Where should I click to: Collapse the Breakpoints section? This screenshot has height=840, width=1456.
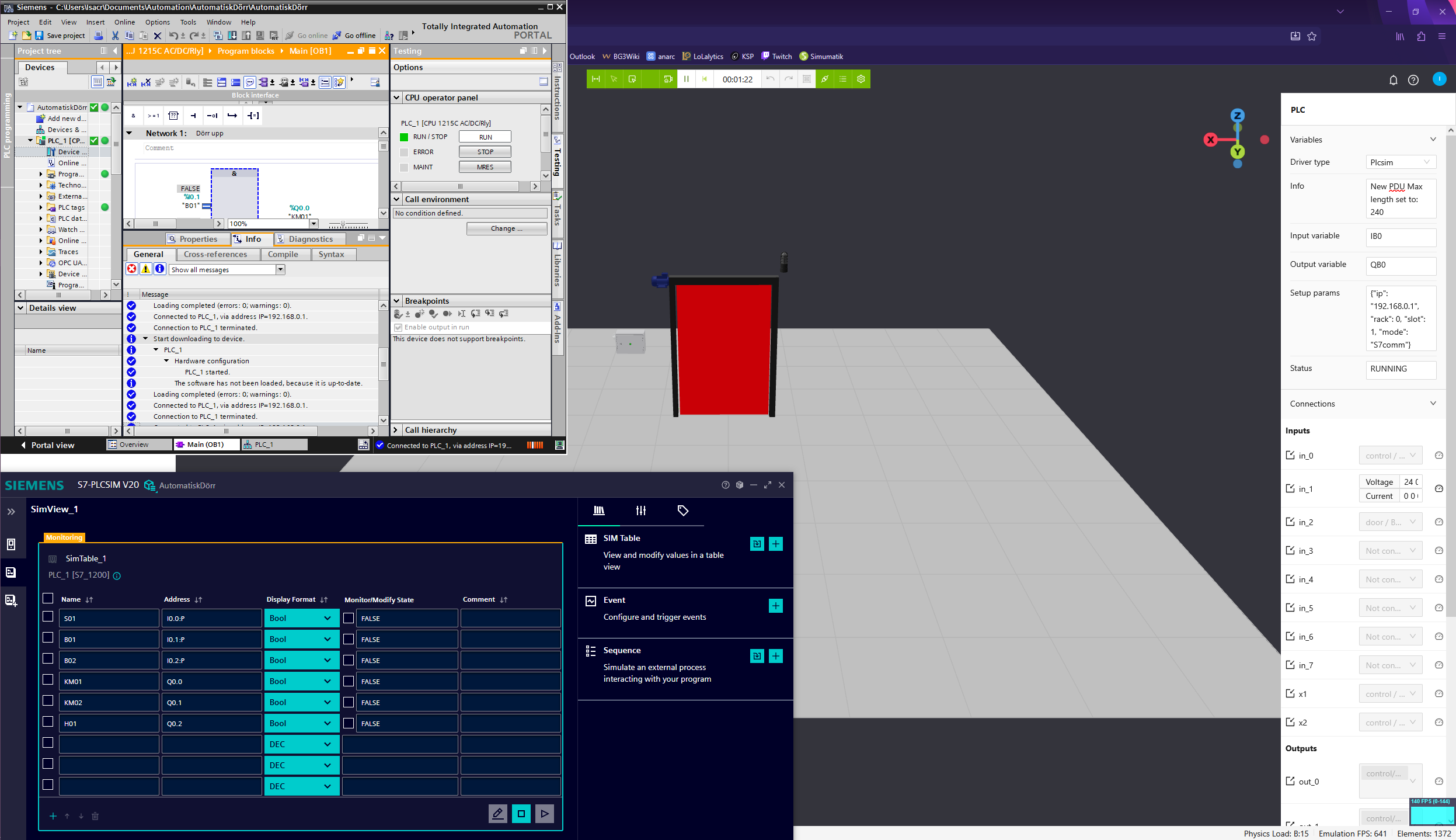(396, 301)
